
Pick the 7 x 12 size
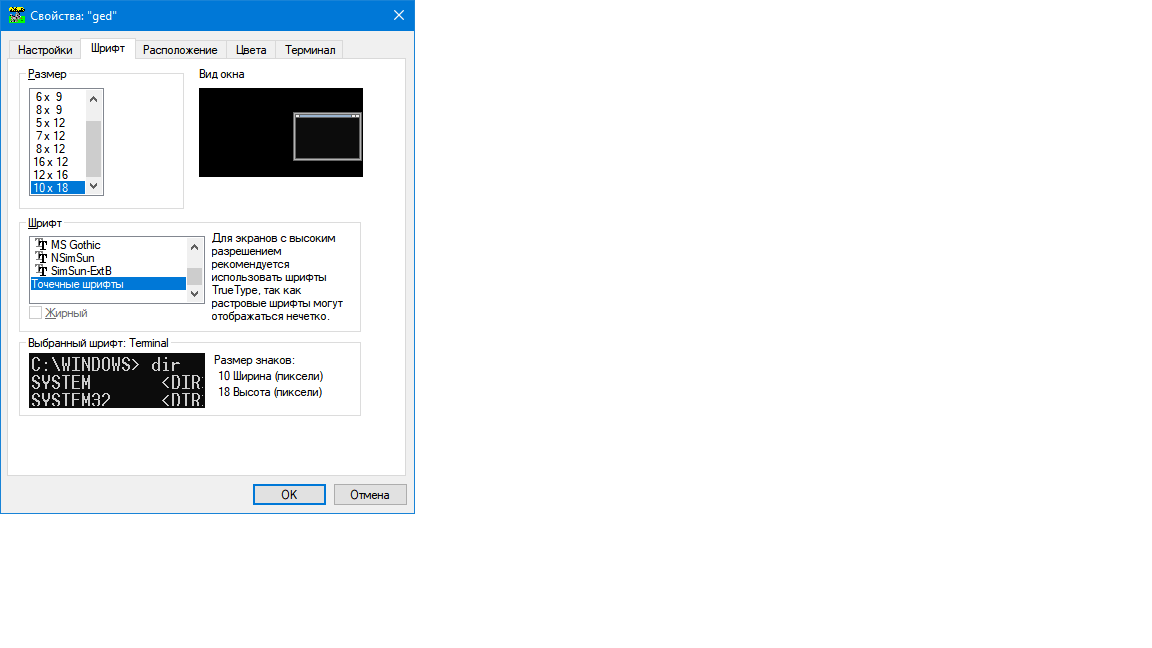pyautogui.click(x=57, y=136)
